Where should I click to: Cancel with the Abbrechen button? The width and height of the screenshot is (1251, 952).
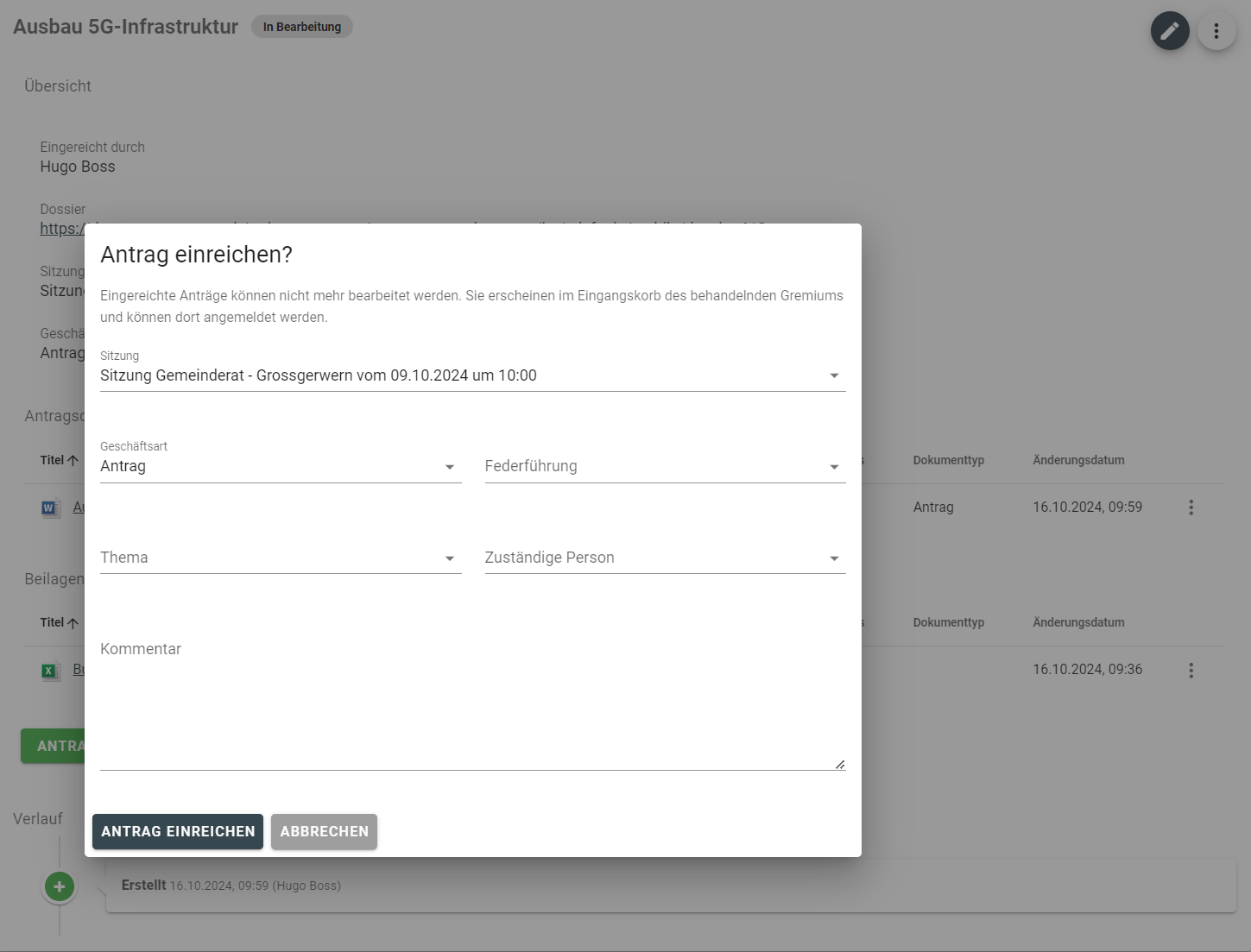coord(324,831)
